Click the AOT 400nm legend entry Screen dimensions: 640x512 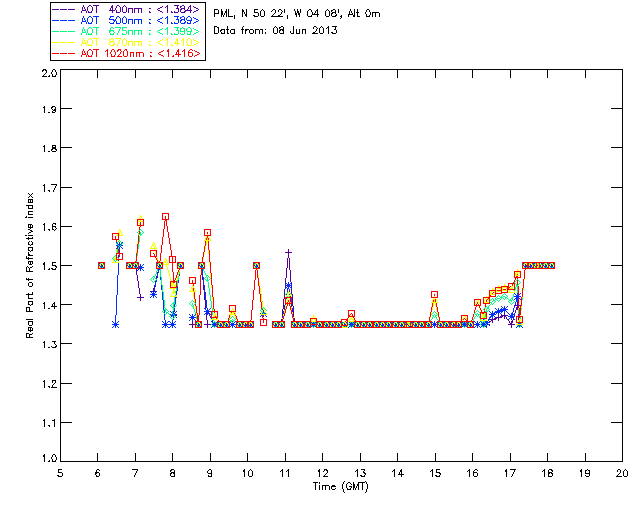(127, 9)
